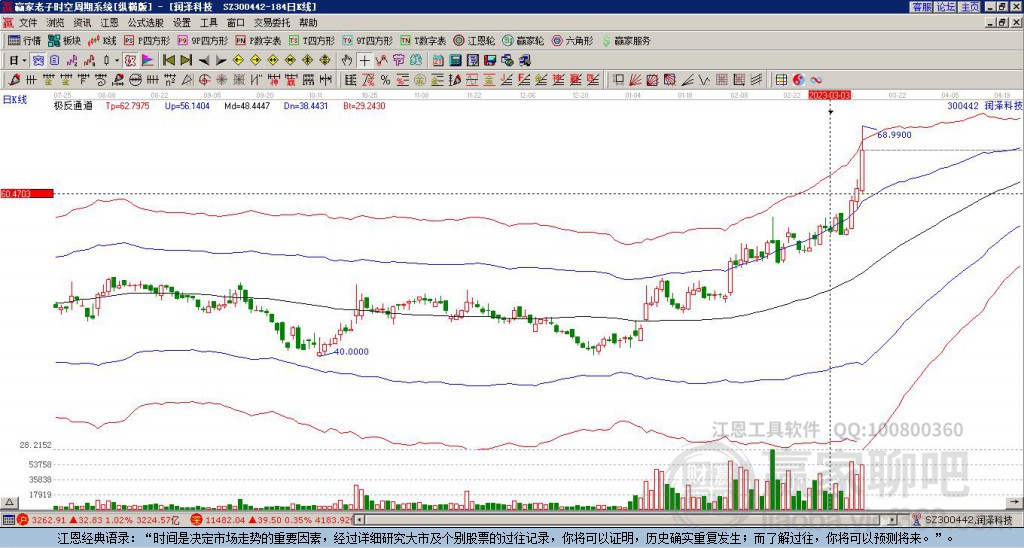1024x548 pixels.
Task: Select the red fan lines tool
Action: click(x=635, y=80)
